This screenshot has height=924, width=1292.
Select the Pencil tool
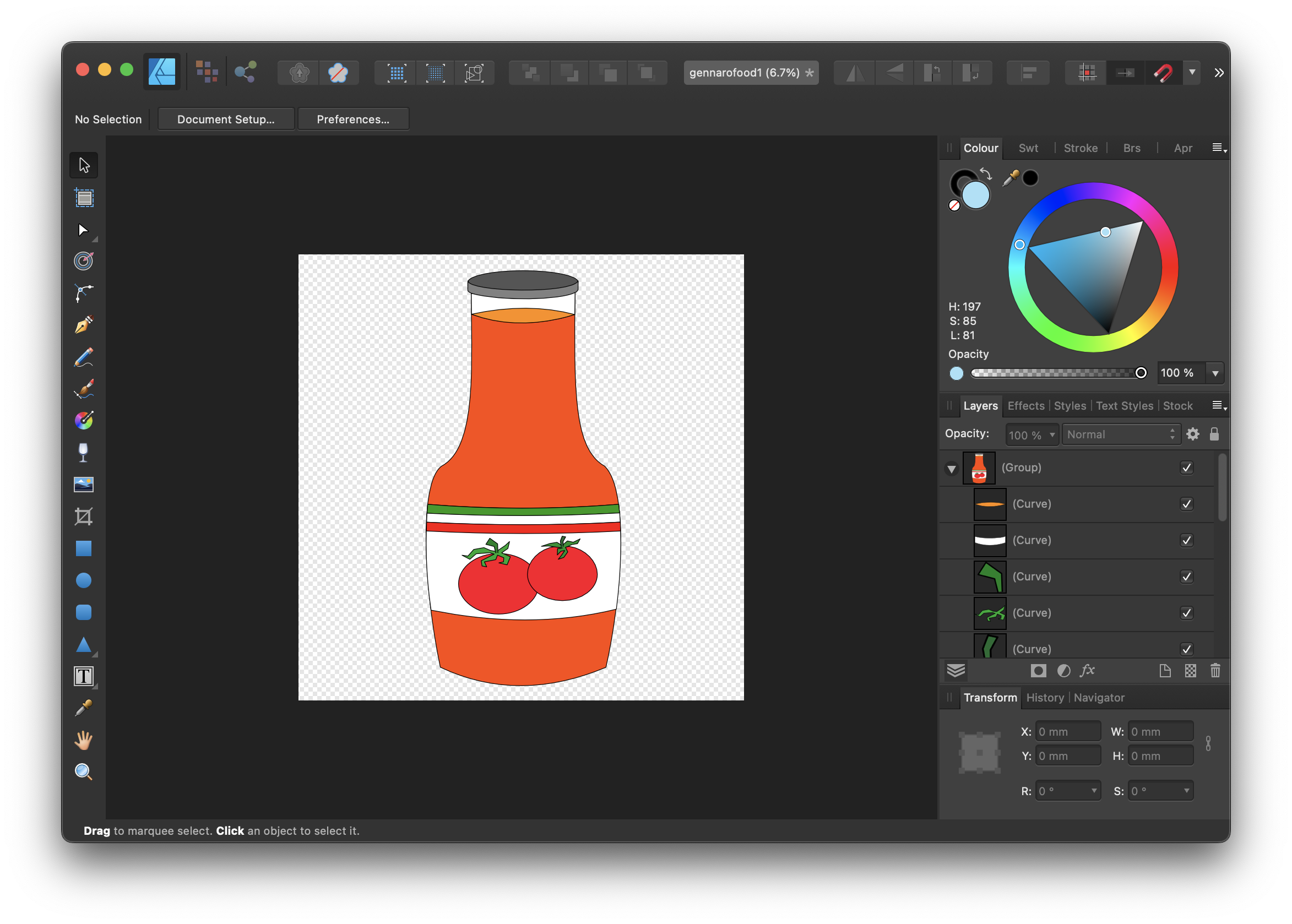[84, 356]
